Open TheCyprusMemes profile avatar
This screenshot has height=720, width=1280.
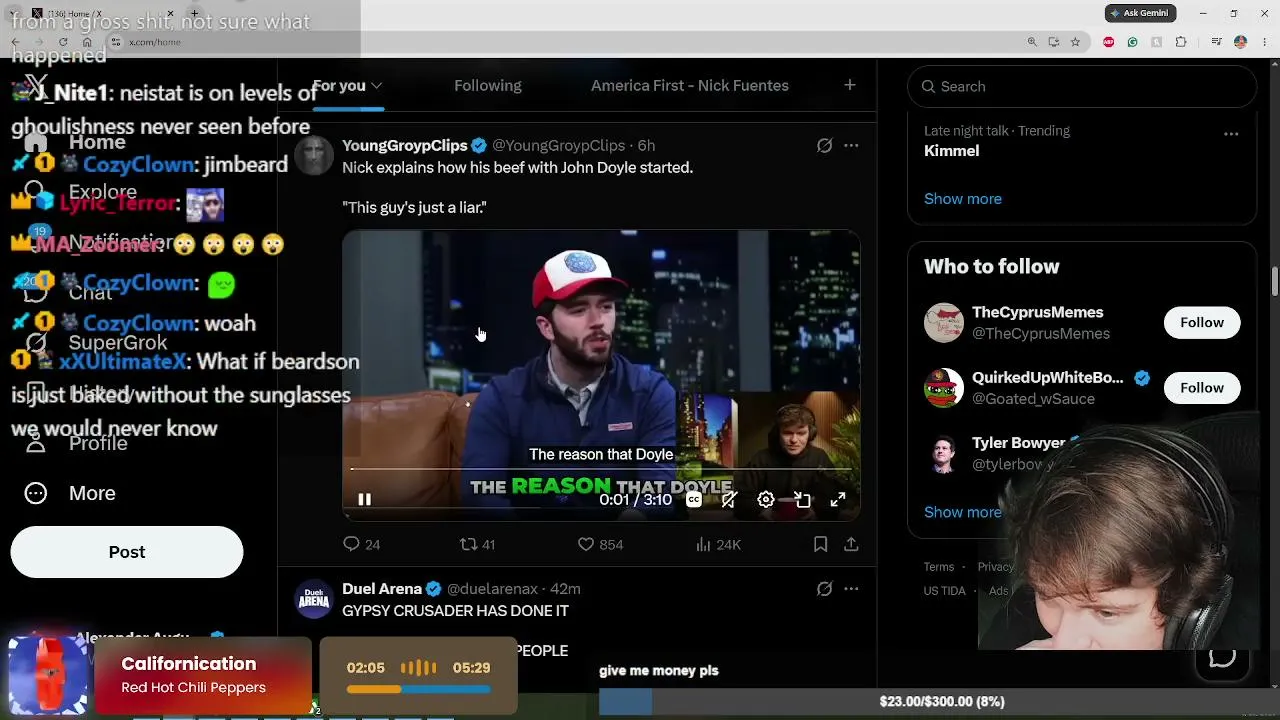click(x=943, y=322)
